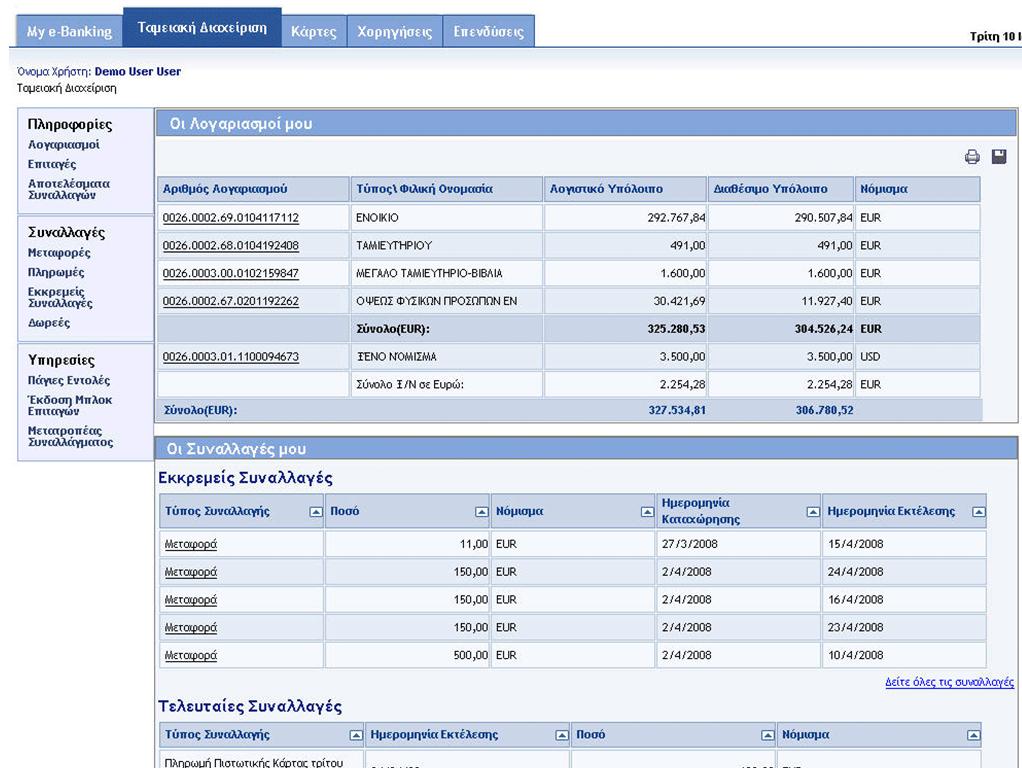This screenshot has height=768, width=1022.
Task: Open Λογαριασμοί in the sidebar
Action: pyautogui.click(x=64, y=145)
